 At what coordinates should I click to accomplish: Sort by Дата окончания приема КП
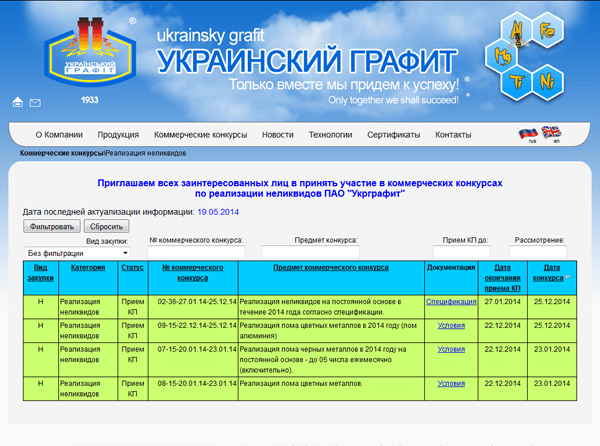coord(502,278)
